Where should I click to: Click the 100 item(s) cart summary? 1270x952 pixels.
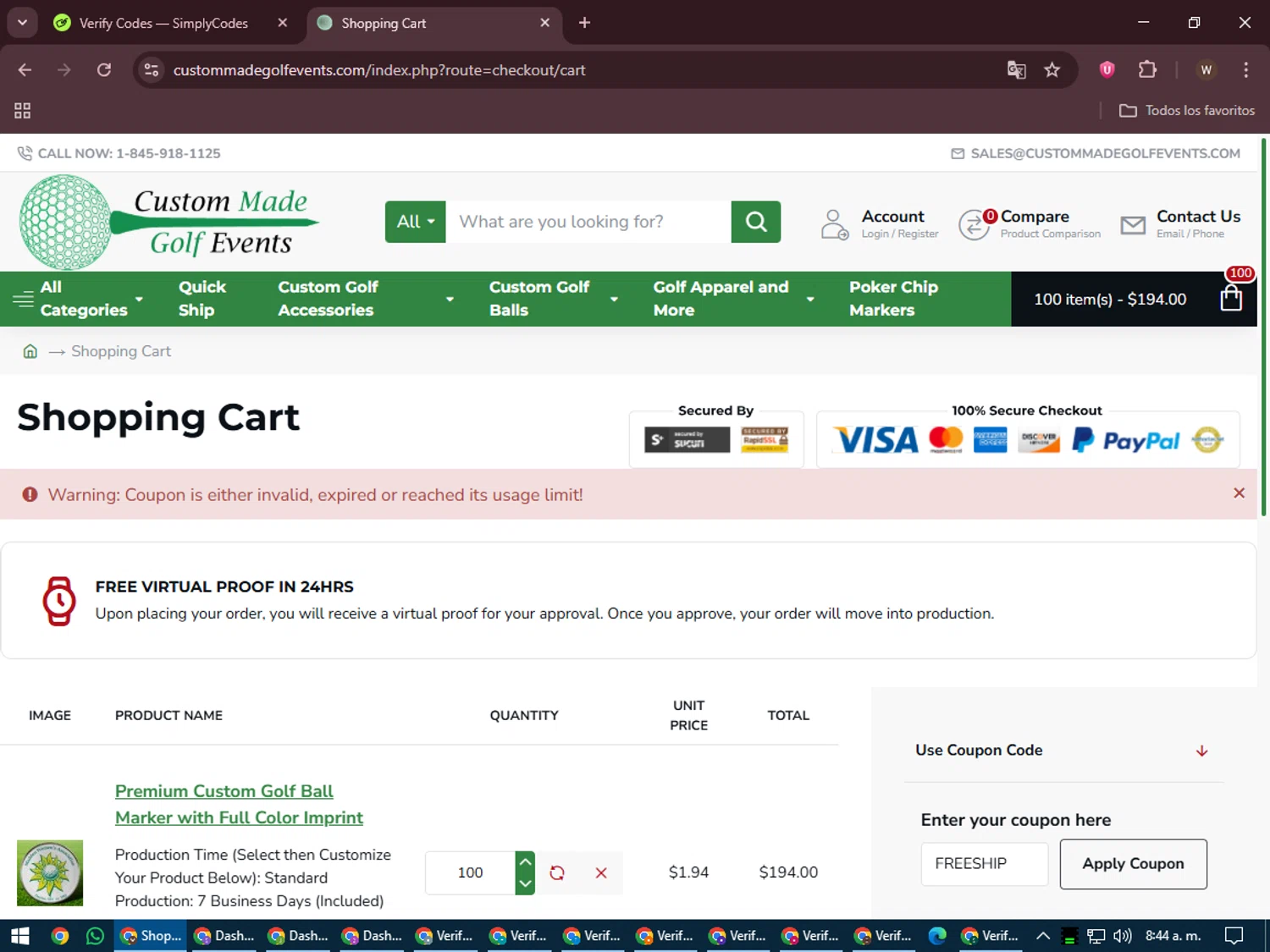(1110, 299)
